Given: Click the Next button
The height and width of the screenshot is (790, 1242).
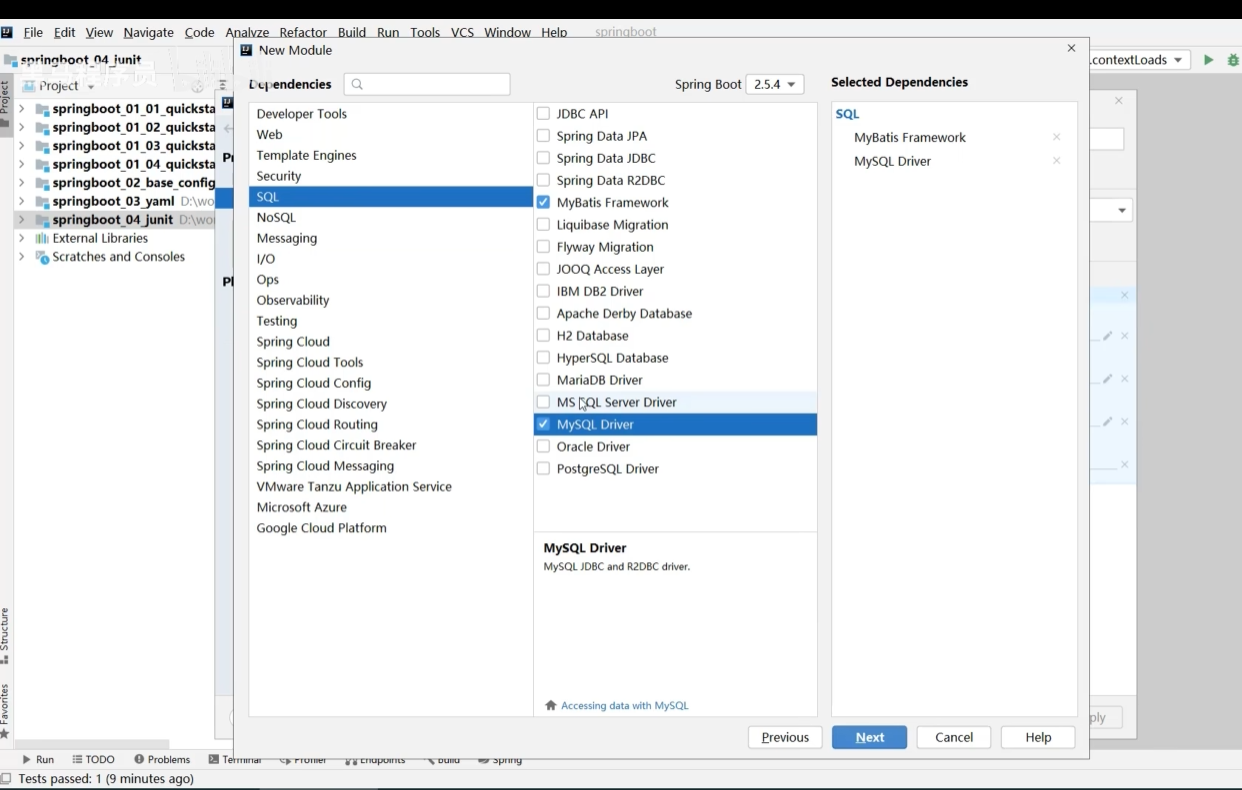Looking at the screenshot, I should pos(870,737).
